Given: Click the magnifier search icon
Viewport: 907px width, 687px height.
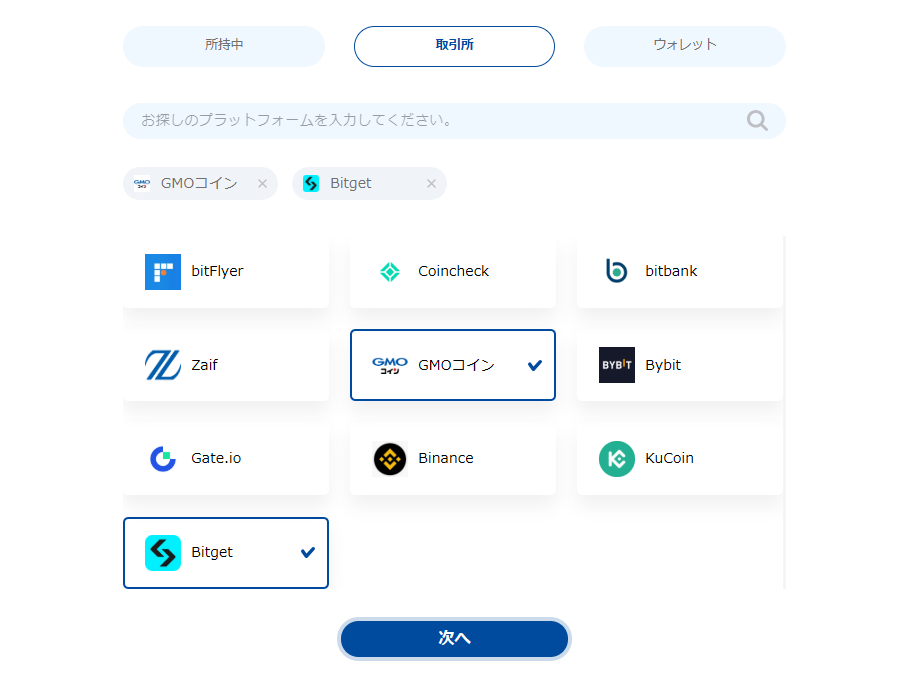Looking at the screenshot, I should (757, 121).
